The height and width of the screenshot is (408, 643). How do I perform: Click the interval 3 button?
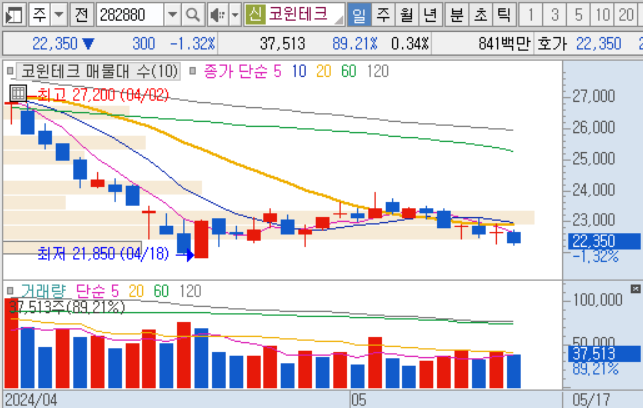click(x=554, y=15)
